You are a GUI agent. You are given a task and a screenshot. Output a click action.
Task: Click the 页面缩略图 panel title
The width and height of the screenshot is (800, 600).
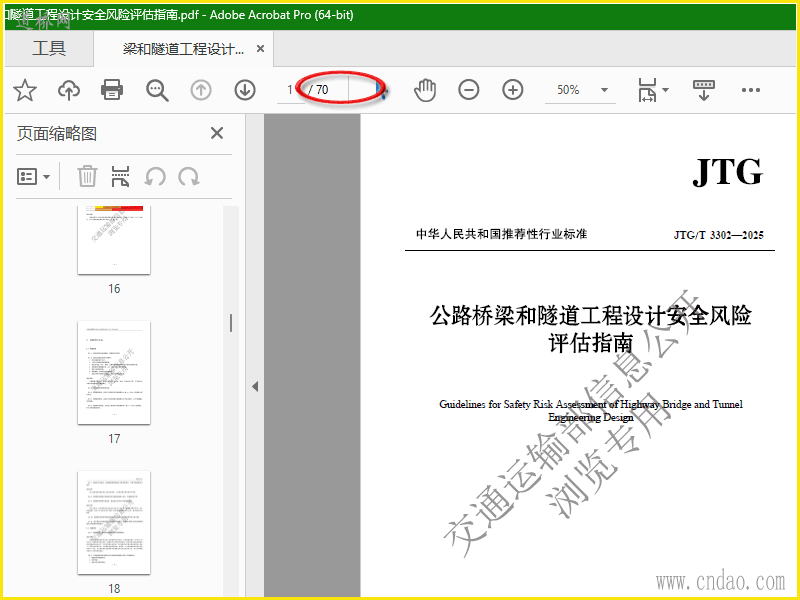point(57,134)
